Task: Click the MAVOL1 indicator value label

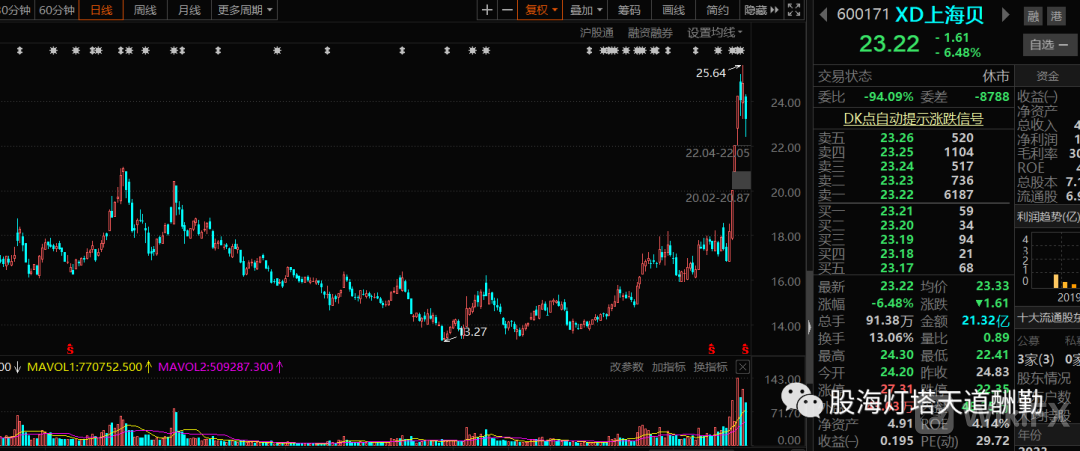Action: point(90,367)
